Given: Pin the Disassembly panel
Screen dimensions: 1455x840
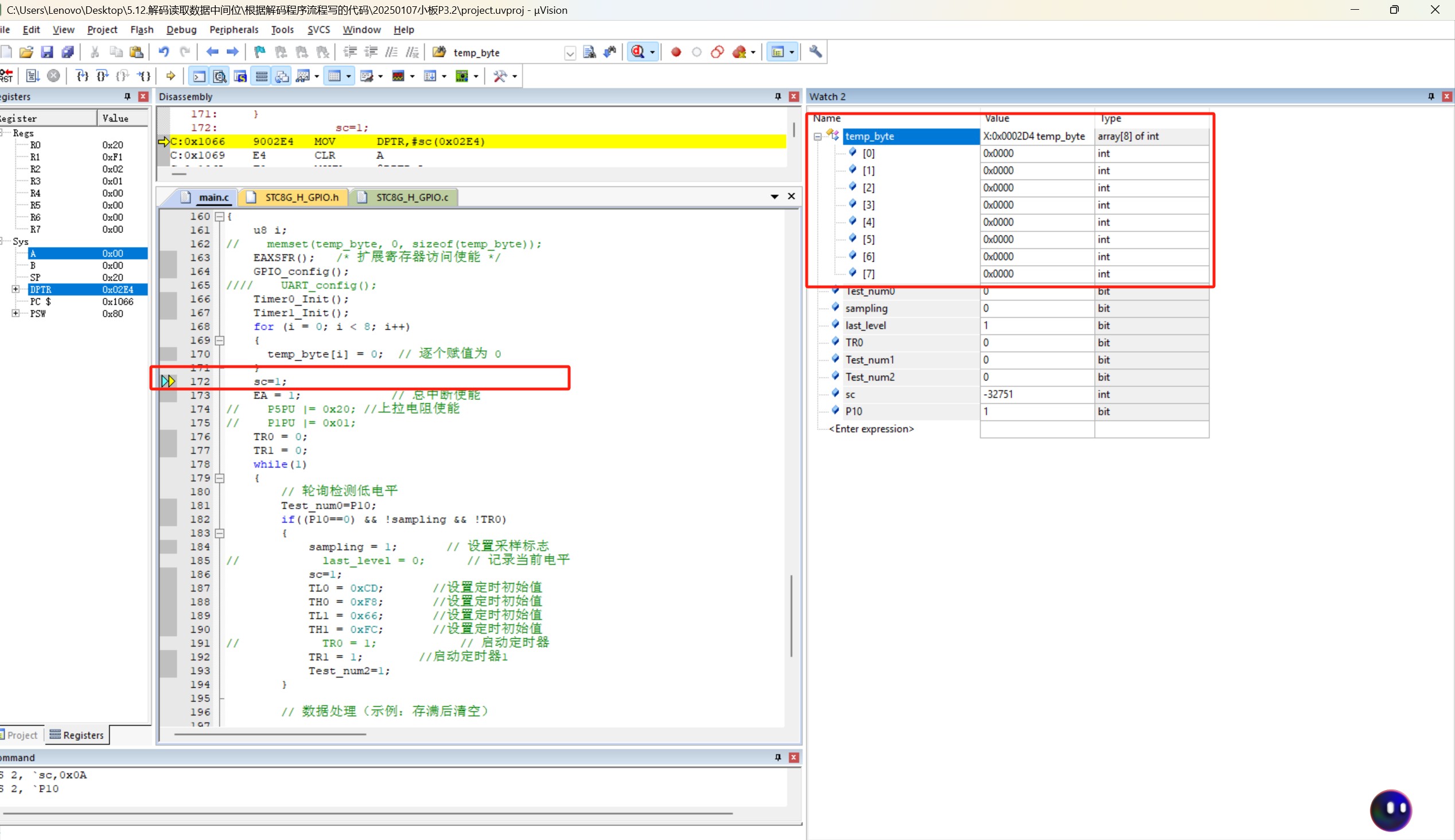Looking at the screenshot, I should (778, 96).
